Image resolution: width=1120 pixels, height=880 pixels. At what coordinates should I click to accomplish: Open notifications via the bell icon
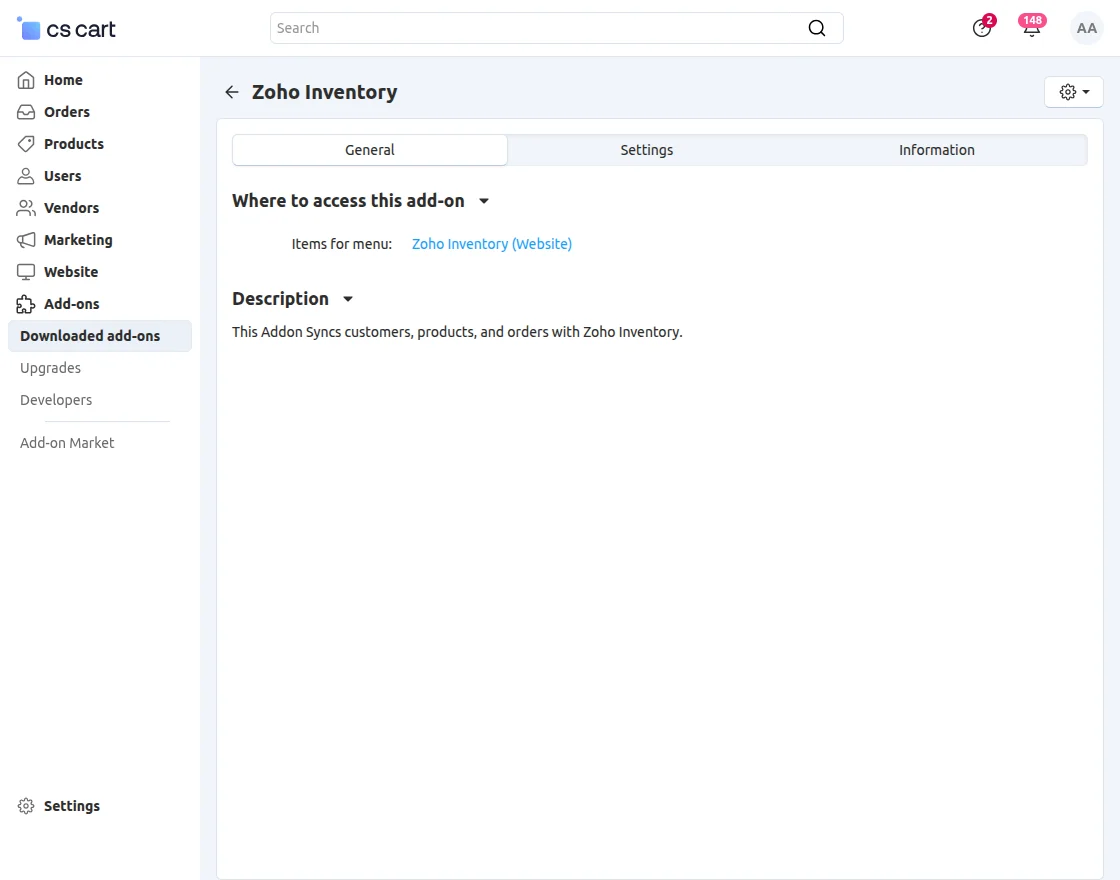pos(1031,28)
